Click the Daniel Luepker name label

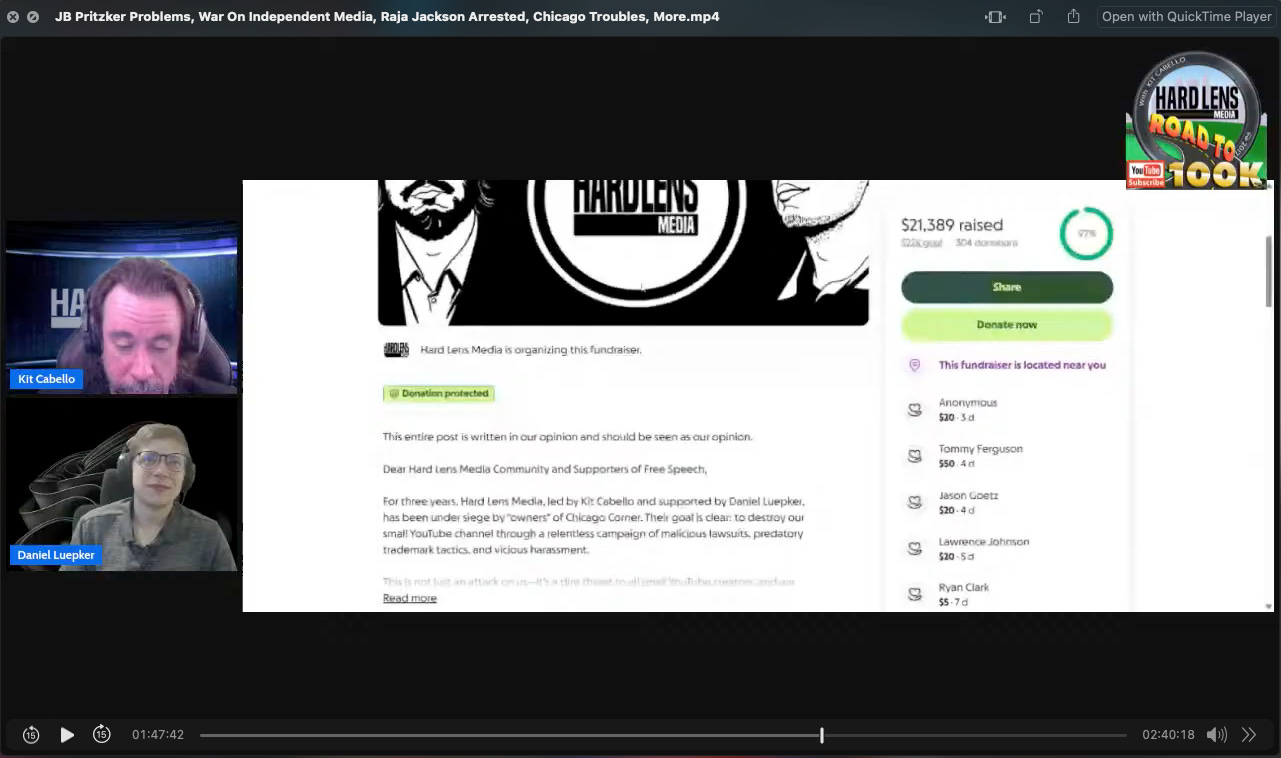[56, 555]
